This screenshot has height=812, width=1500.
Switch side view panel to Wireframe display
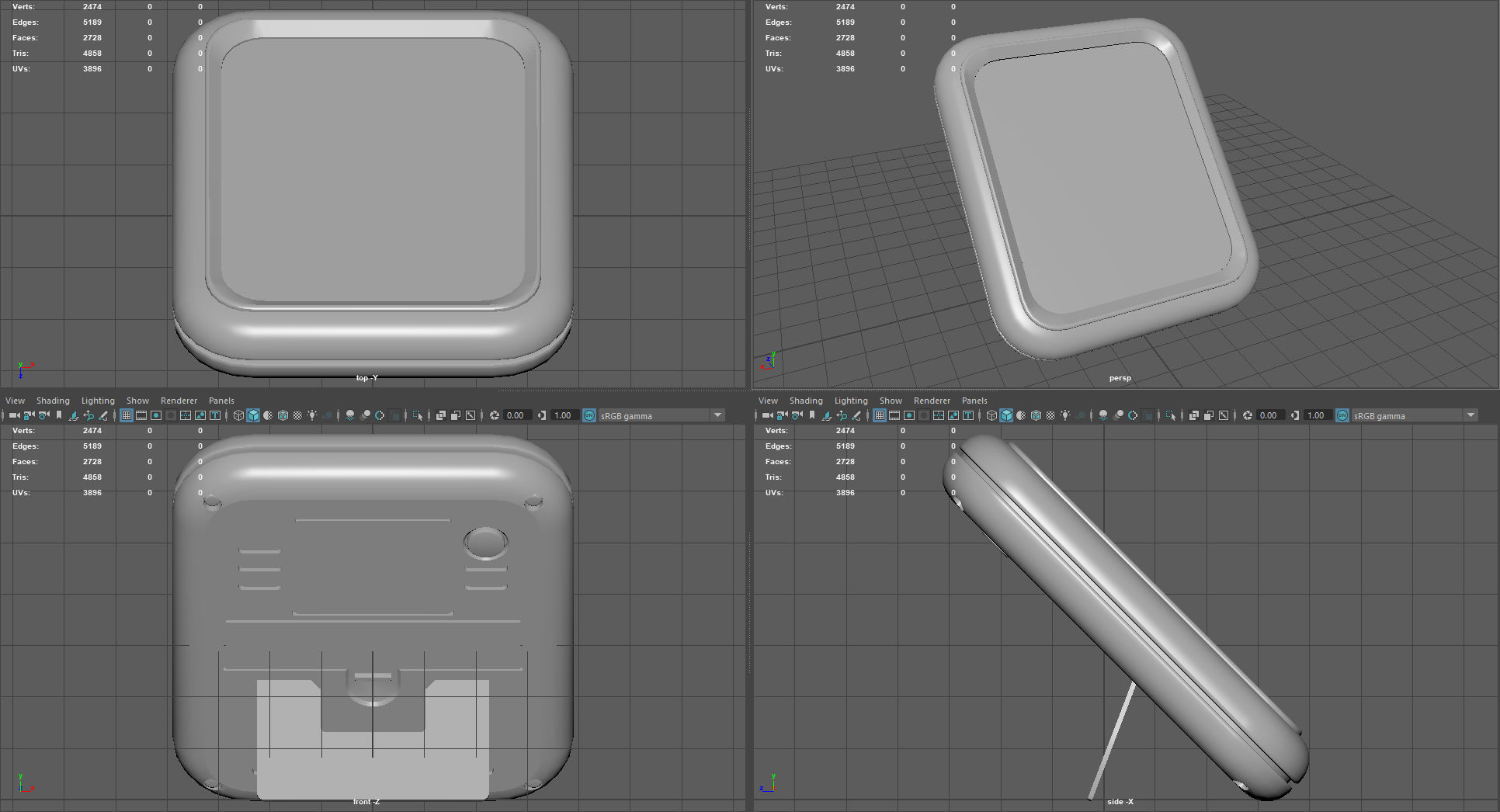(x=992, y=415)
